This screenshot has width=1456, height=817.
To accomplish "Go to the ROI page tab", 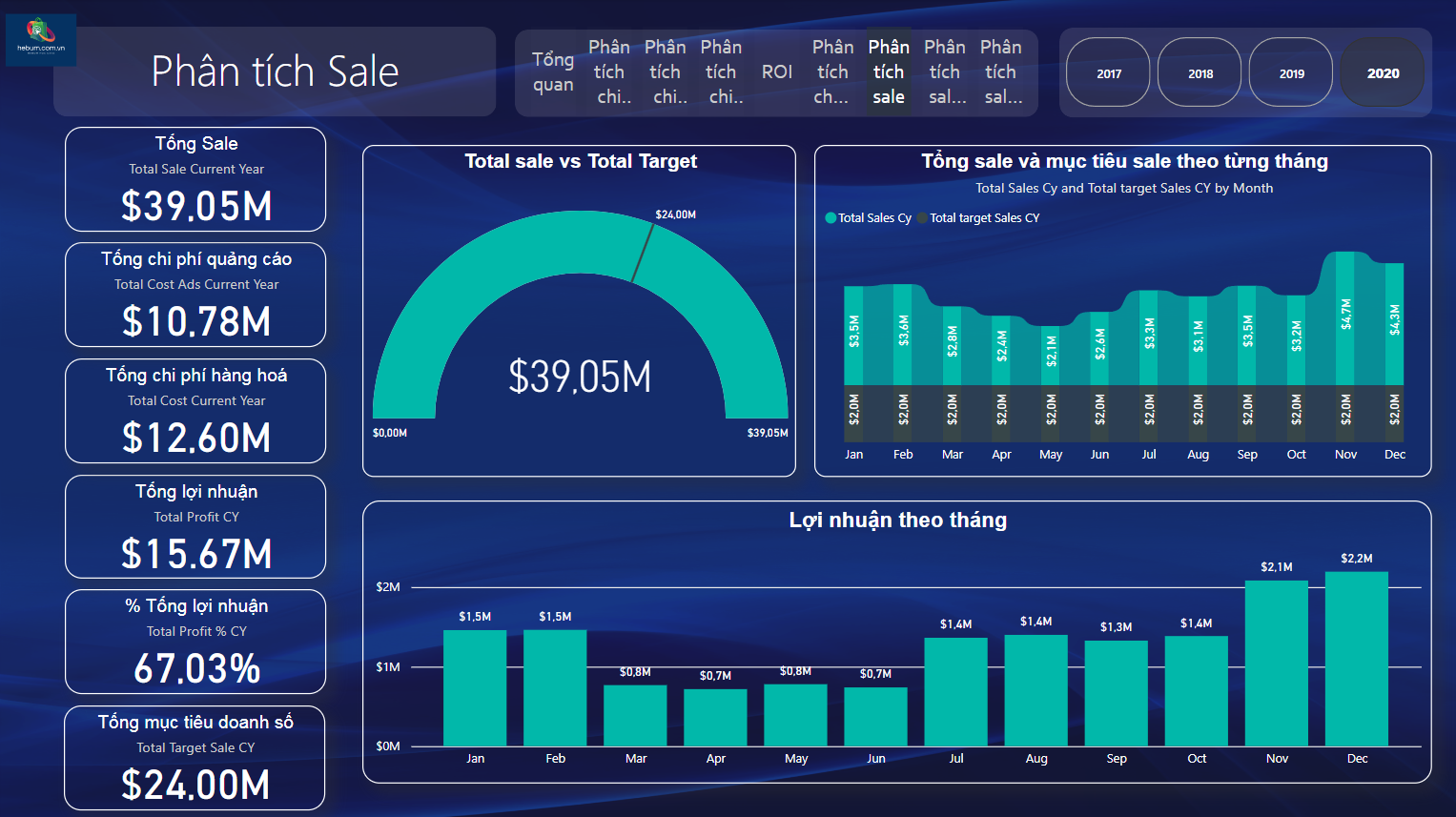I will [777, 72].
